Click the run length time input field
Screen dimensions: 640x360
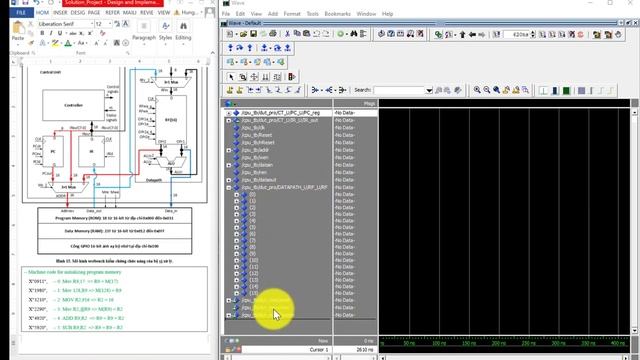click(516, 35)
